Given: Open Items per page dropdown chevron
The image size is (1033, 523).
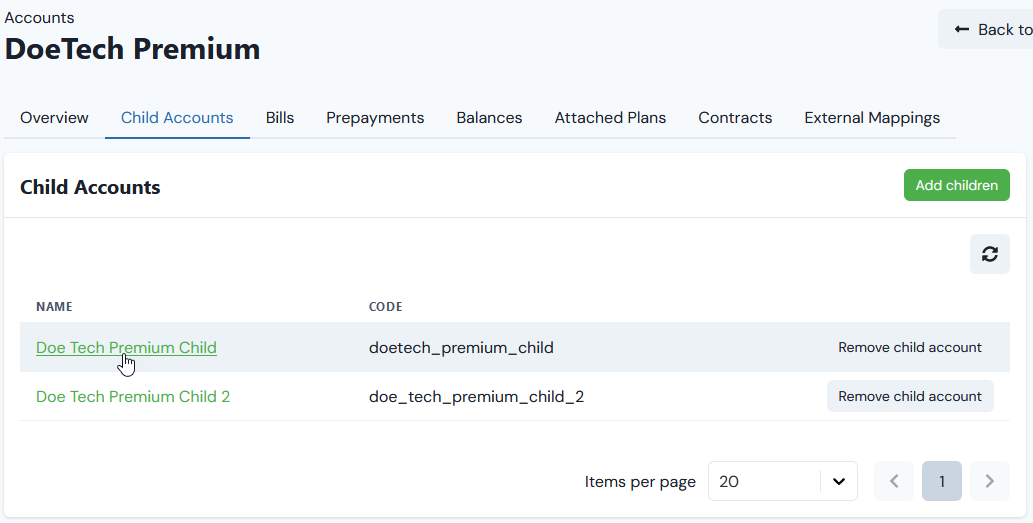Looking at the screenshot, I should (839, 482).
